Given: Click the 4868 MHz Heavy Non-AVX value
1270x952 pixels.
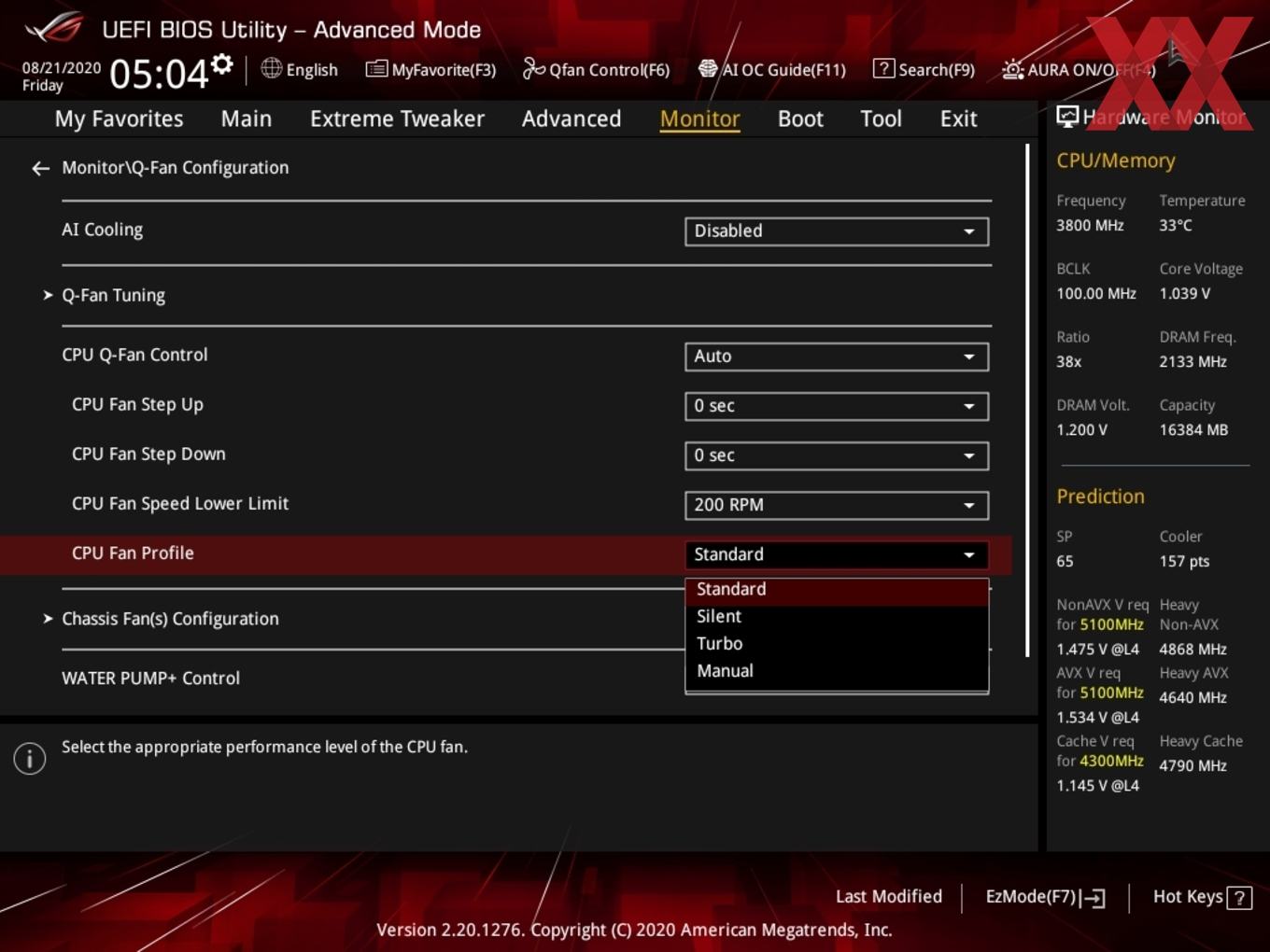Looking at the screenshot, I should pos(1192,650).
